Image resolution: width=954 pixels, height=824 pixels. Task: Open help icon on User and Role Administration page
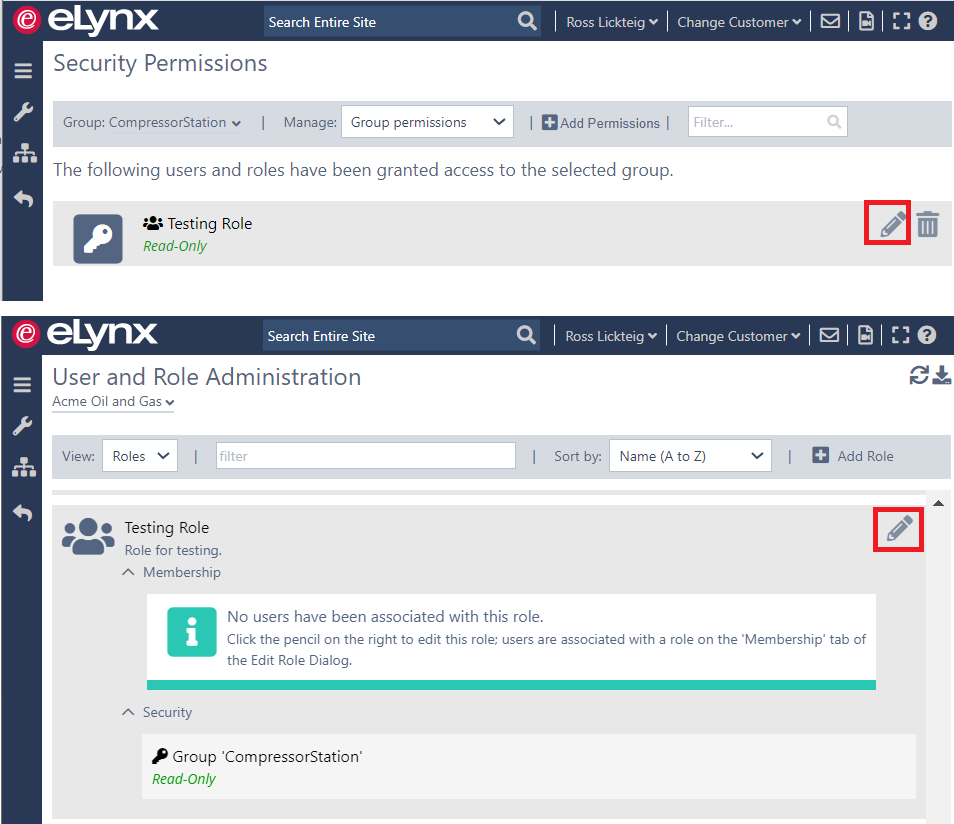click(926, 335)
